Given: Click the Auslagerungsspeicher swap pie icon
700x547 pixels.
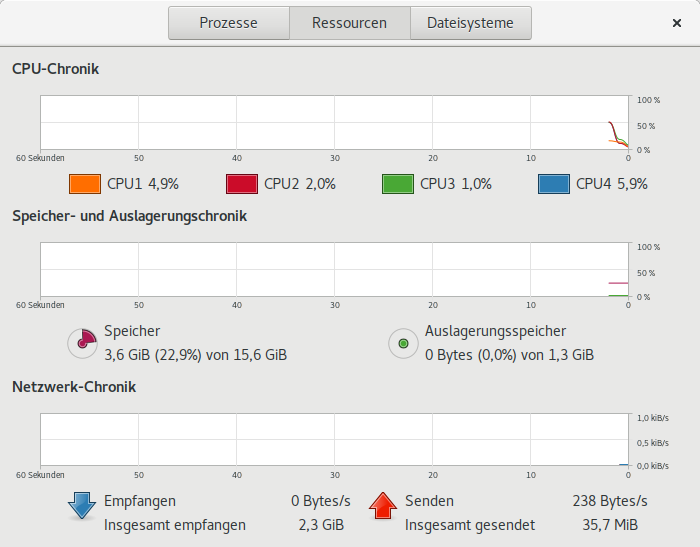Looking at the screenshot, I should pyautogui.click(x=403, y=343).
